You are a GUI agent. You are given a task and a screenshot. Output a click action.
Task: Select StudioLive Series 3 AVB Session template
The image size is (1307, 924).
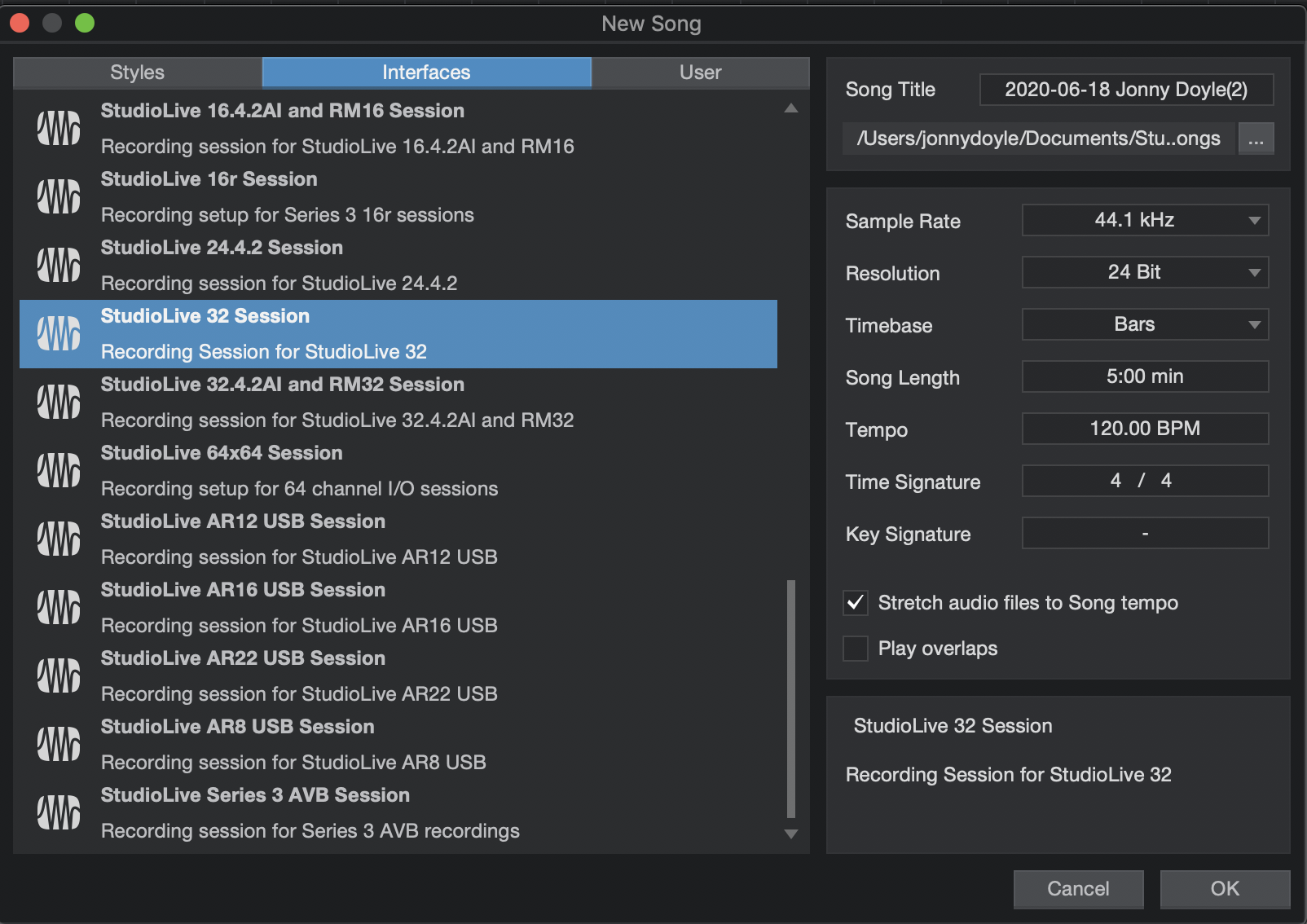coord(398,813)
